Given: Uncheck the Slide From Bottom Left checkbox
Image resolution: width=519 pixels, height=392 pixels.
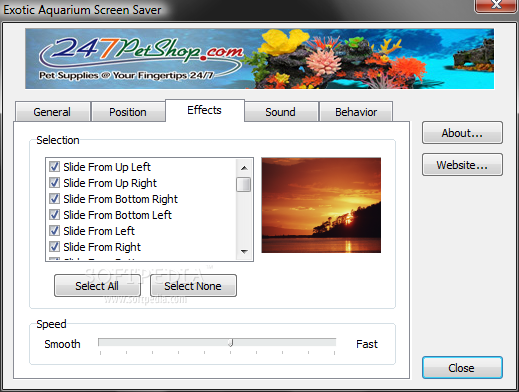Looking at the screenshot, I should coord(54,215).
